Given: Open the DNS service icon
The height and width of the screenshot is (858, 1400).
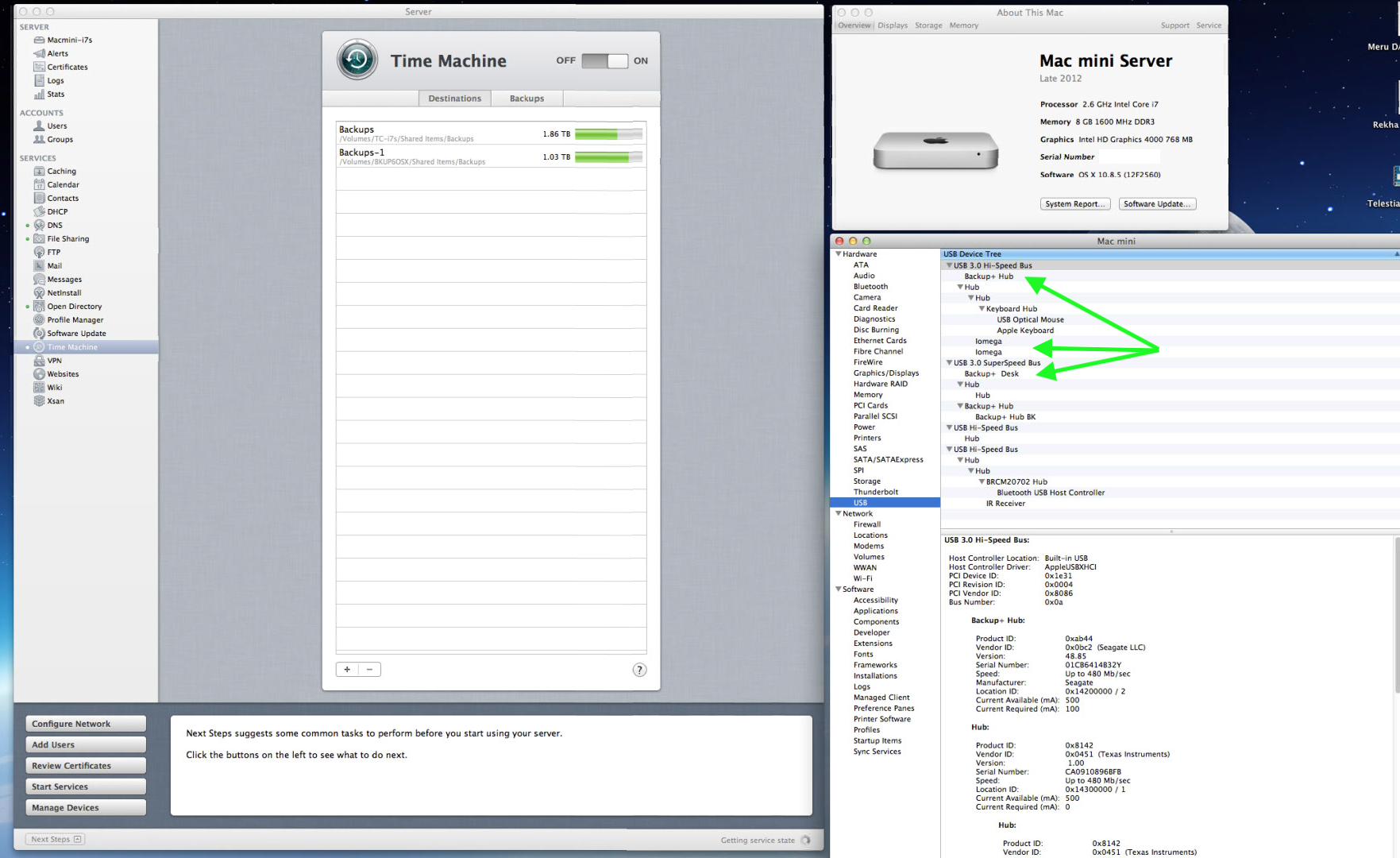Looking at the screenshot, I should click(x=39, y=225).
